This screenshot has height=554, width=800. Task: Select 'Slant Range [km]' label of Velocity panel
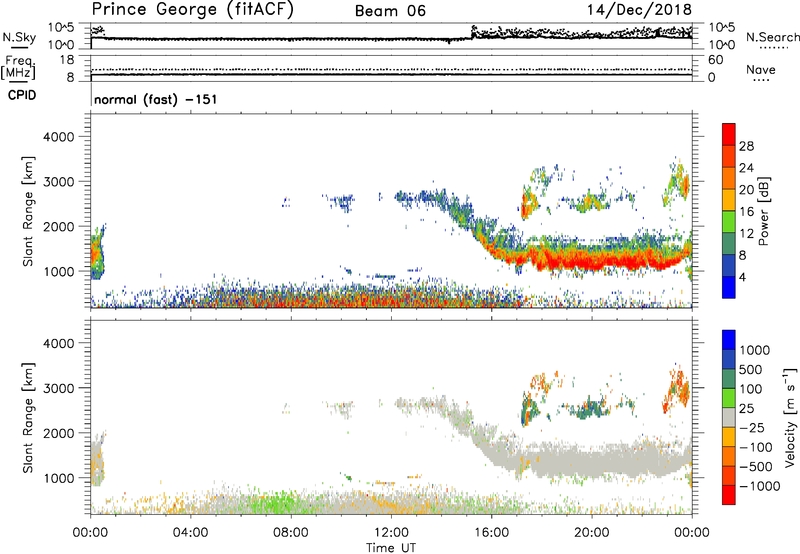click(28, 418)
